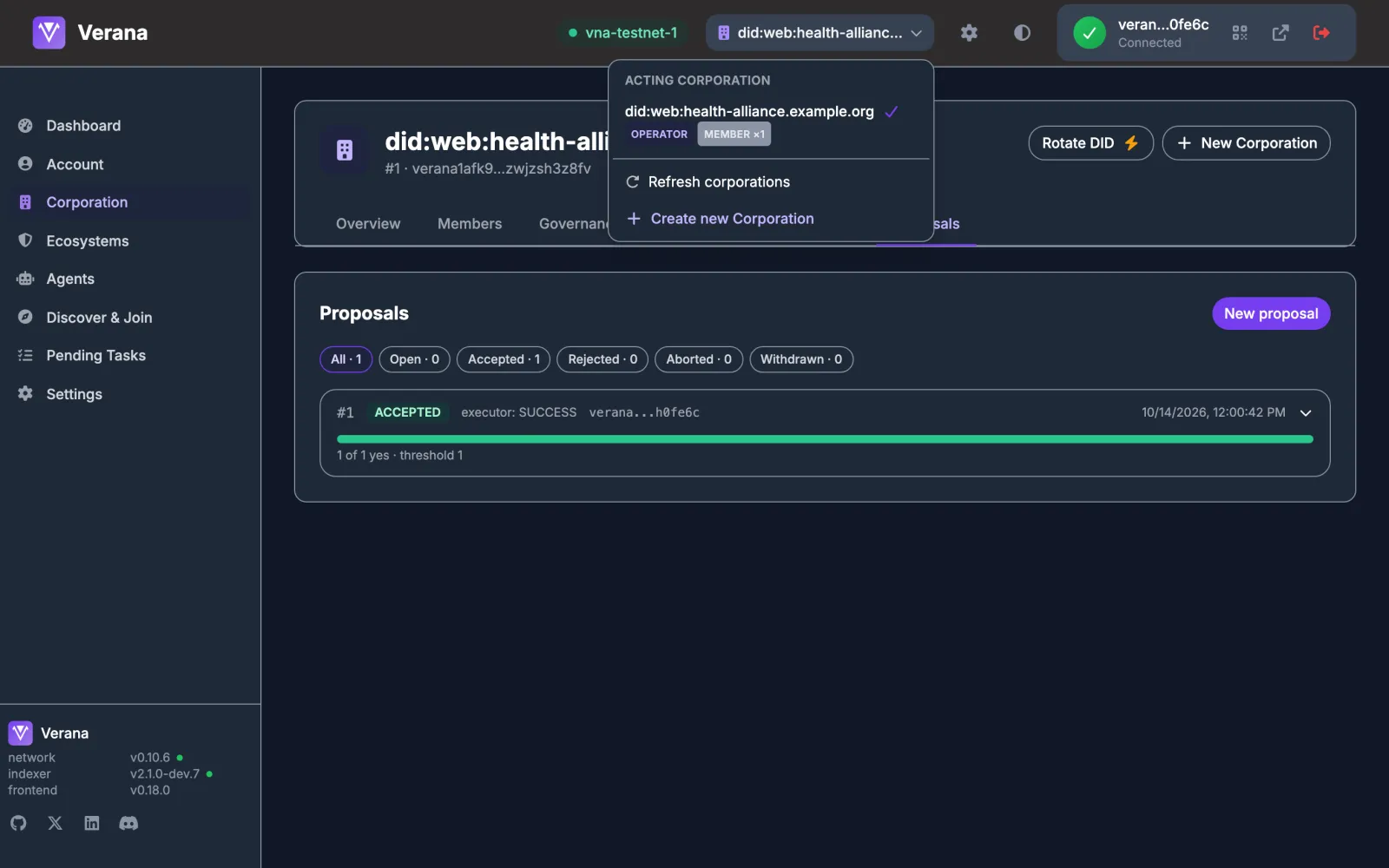Click New Corporation button
1389x868 pixels.
coord(1246,143)
